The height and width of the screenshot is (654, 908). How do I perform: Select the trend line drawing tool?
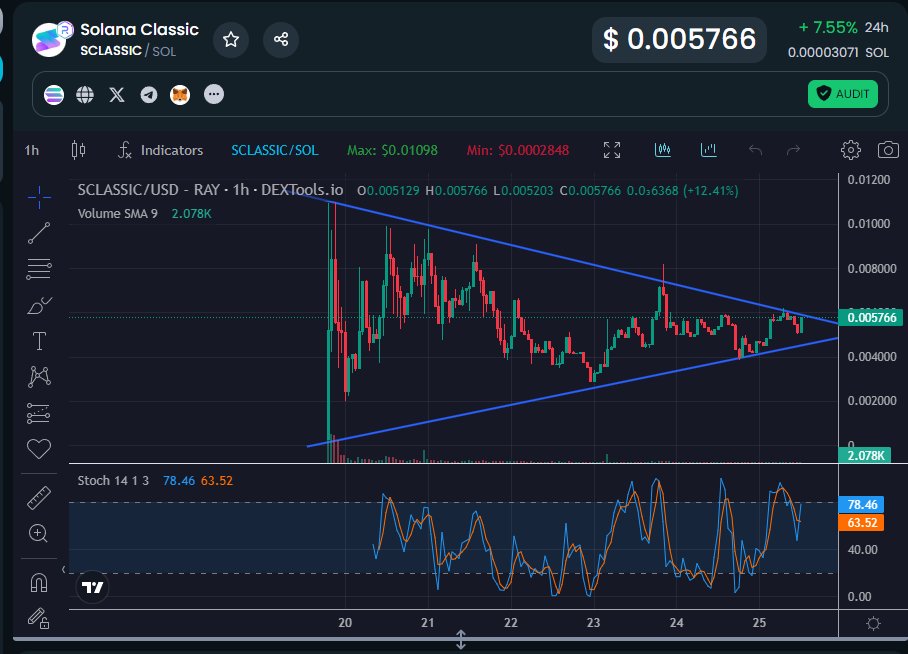[39, 233]
